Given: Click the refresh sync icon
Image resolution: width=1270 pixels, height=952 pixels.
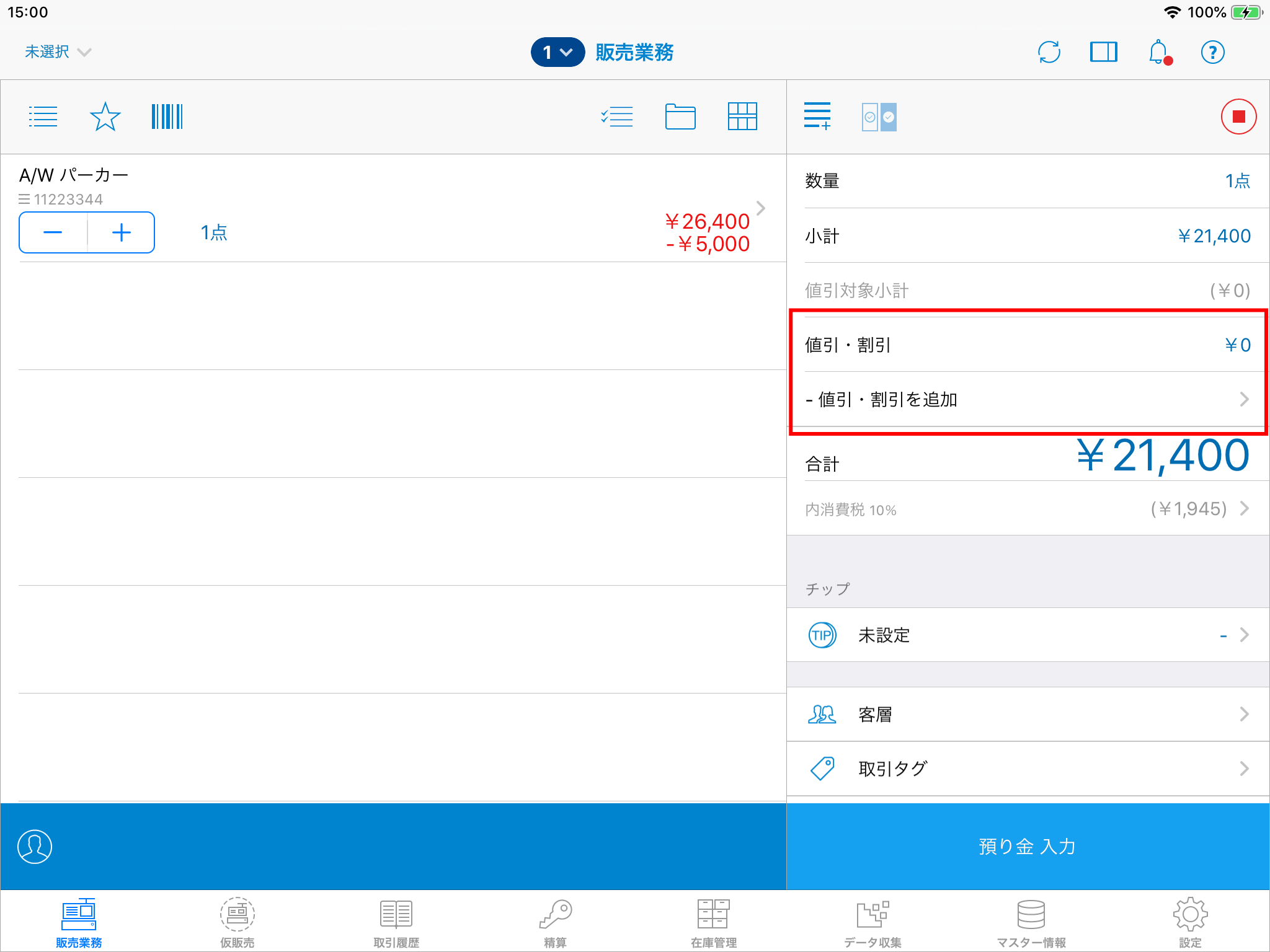Looking at the screenshot, I should 1049,52.
